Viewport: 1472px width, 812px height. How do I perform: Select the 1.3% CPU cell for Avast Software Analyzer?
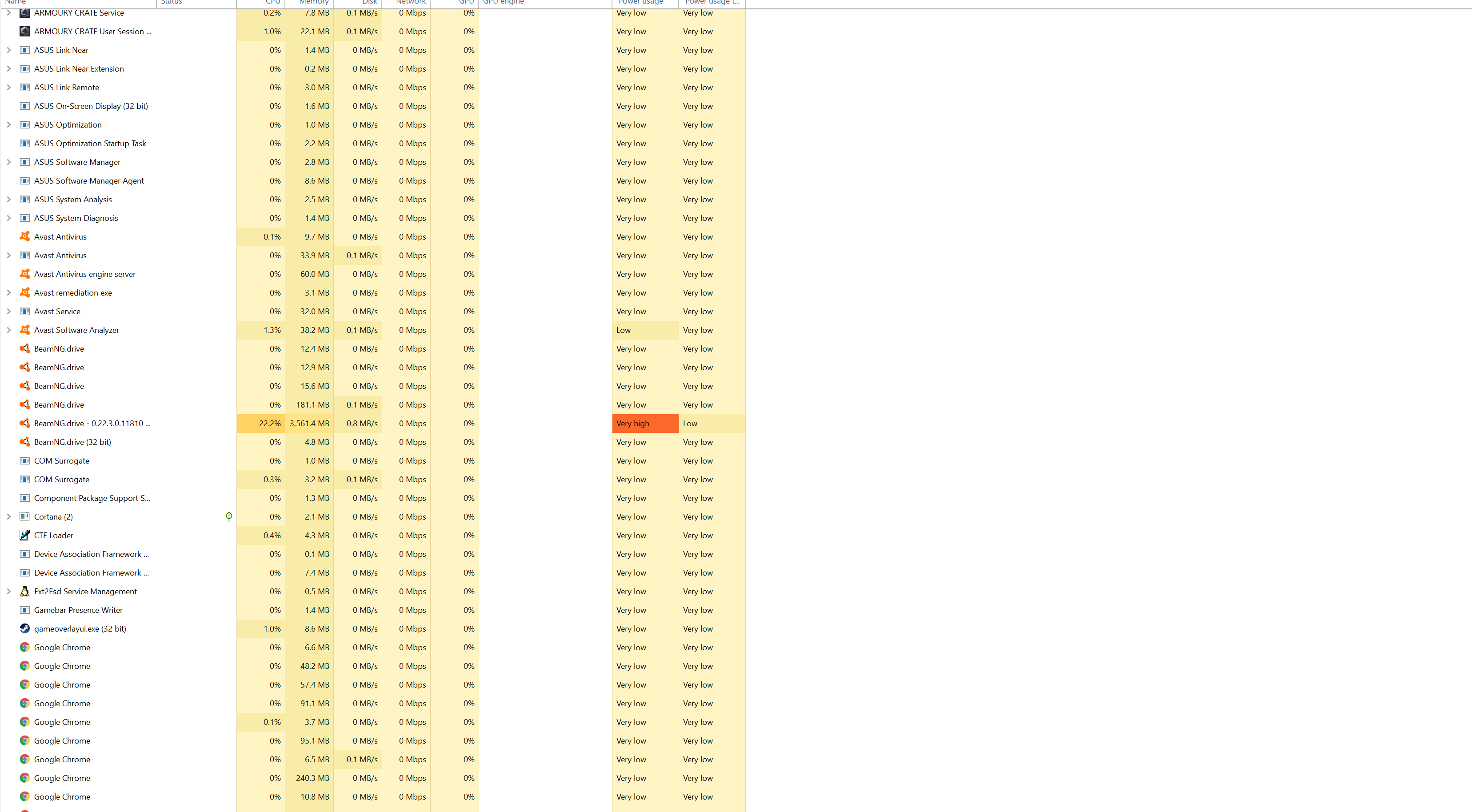260,330
